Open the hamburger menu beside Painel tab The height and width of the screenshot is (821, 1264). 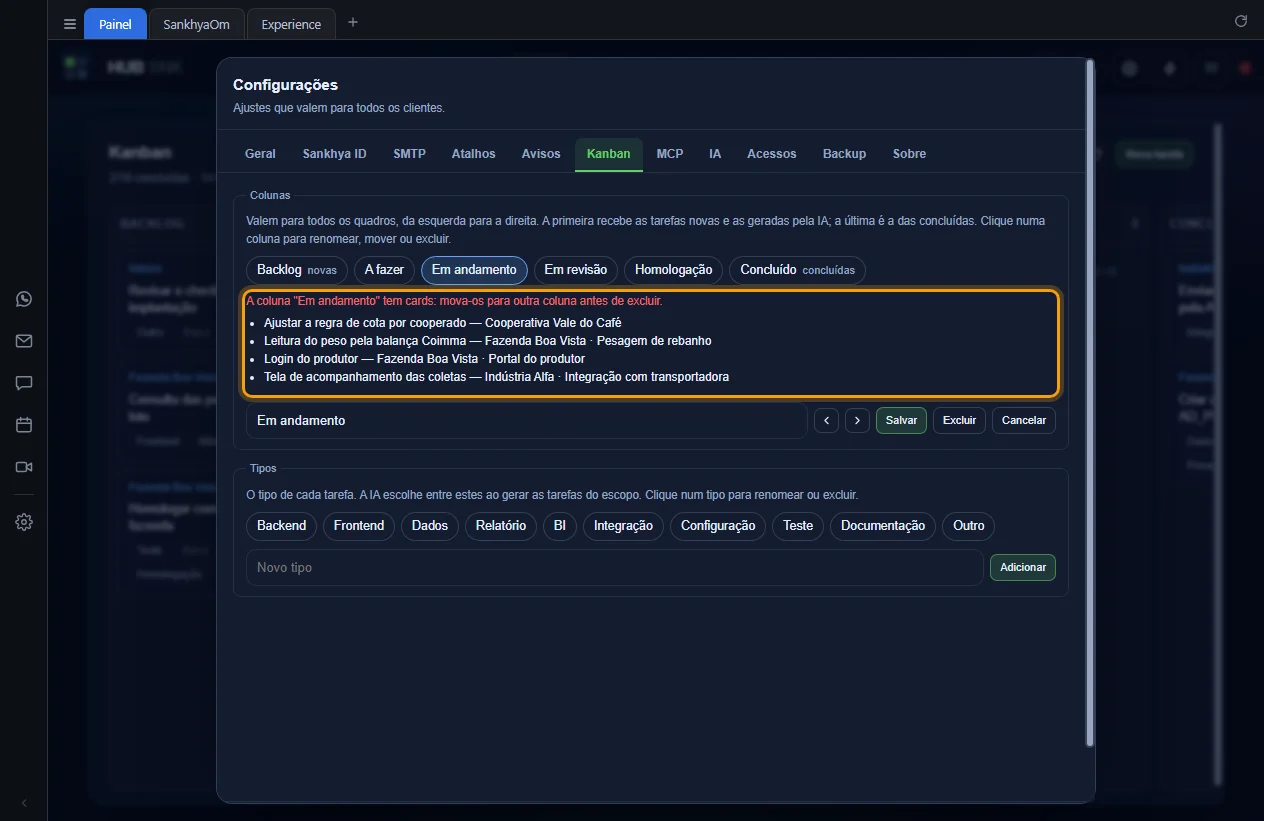(x=69, y=24)
